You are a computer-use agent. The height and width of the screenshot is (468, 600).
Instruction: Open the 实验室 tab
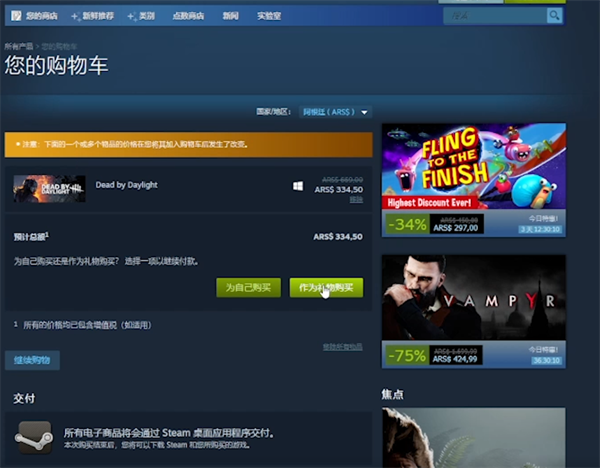(x=269, y=16)
